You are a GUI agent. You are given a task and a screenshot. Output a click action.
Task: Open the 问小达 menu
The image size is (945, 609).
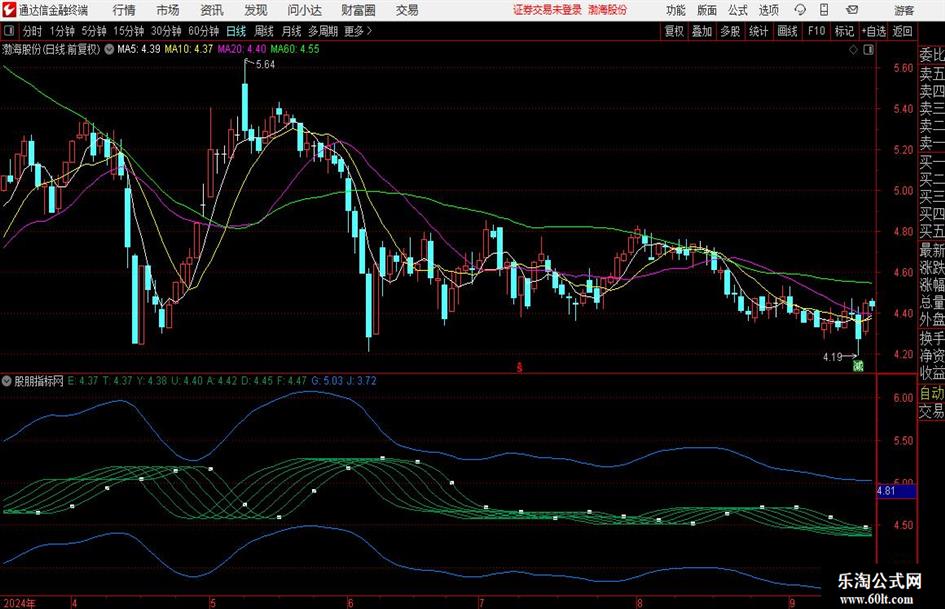(304, 10)
